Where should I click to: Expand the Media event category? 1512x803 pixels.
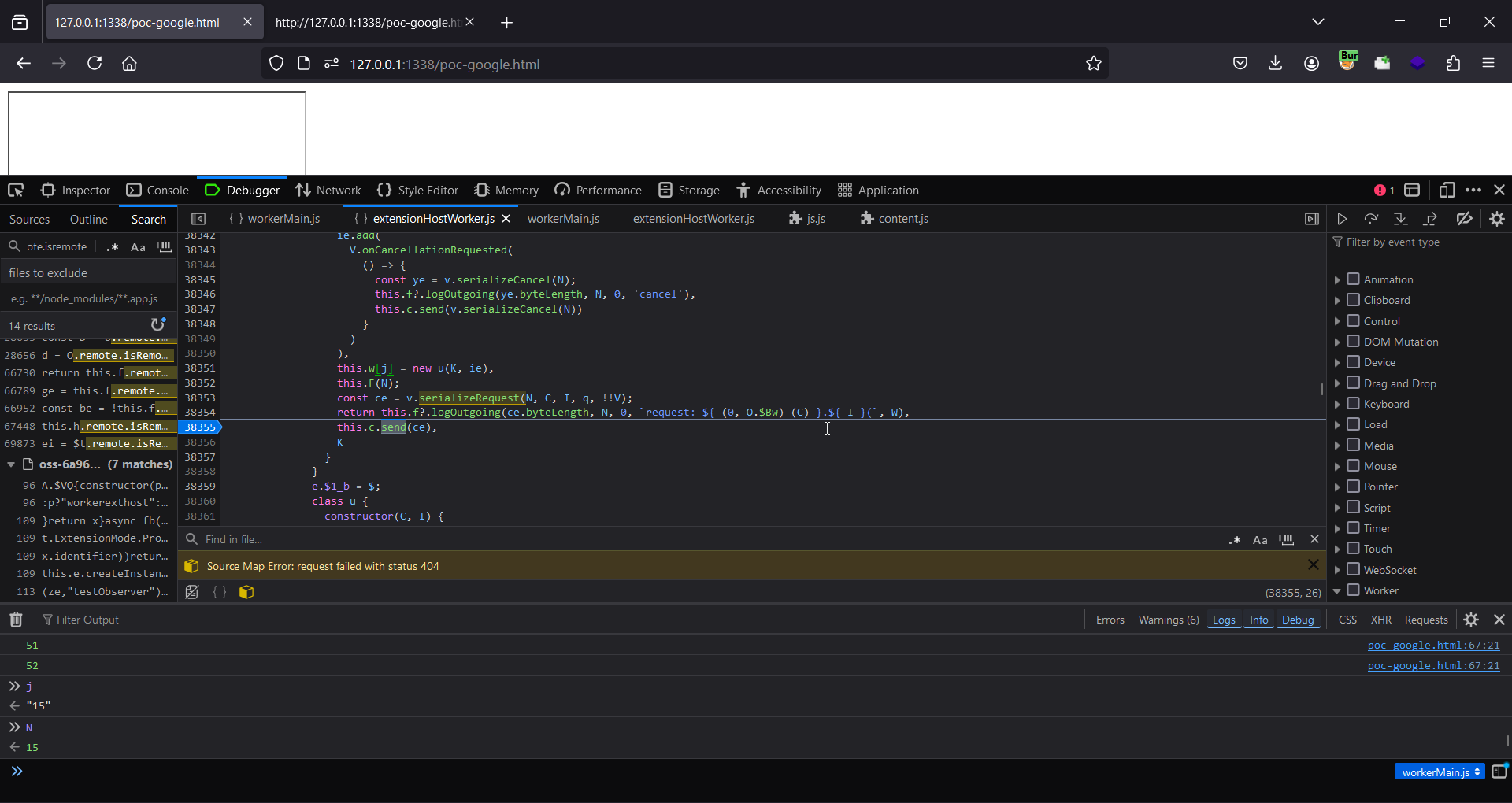coord(1337,446)
